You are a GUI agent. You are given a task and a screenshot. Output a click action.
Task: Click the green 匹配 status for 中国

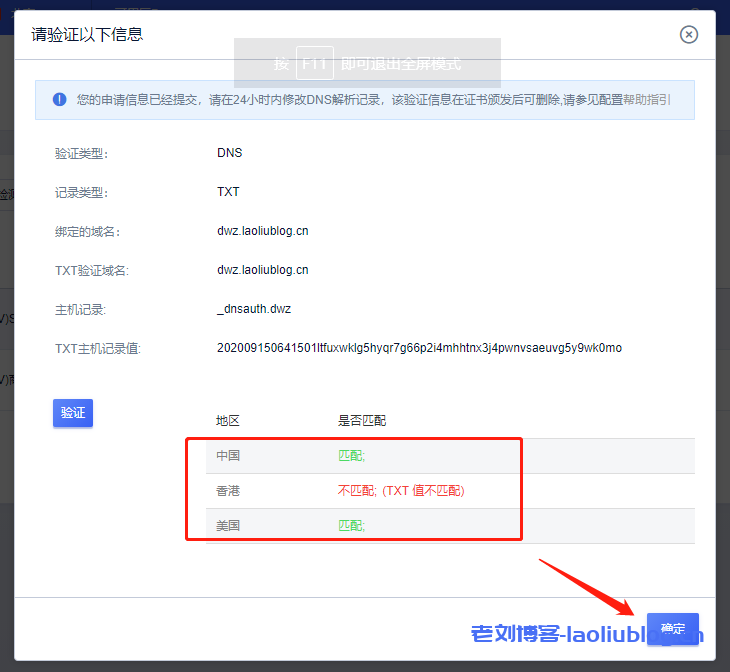click(351, 456)
